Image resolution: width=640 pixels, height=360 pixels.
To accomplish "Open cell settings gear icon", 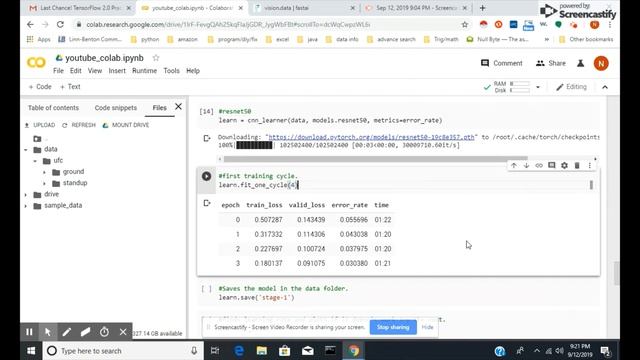I will (x=564, y=165).
